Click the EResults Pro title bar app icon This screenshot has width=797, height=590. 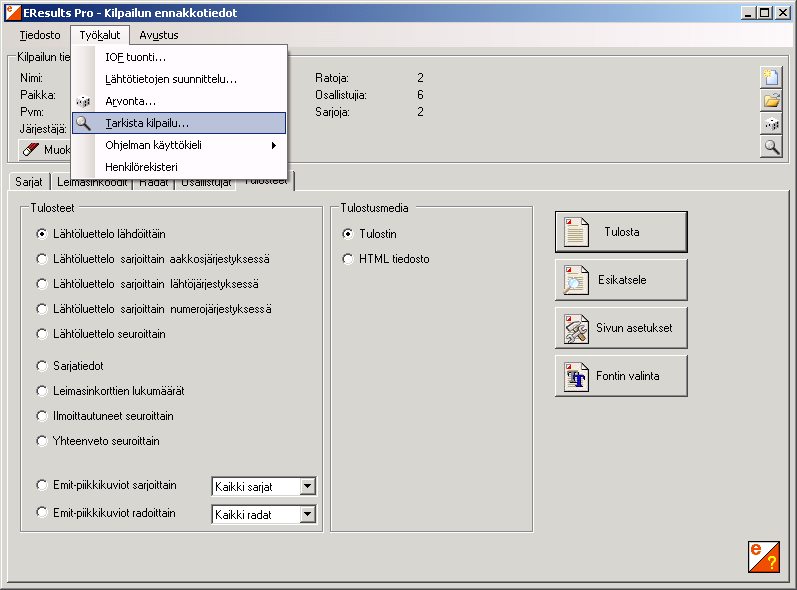(13, 13)
